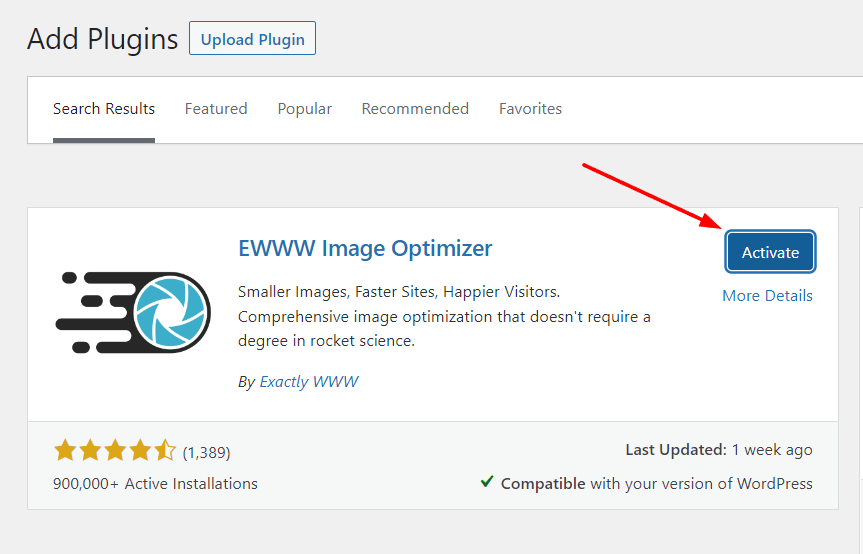Screen dimensions: 863x554
Task: Visit the Exactly WWW author link
Action: 309,381
